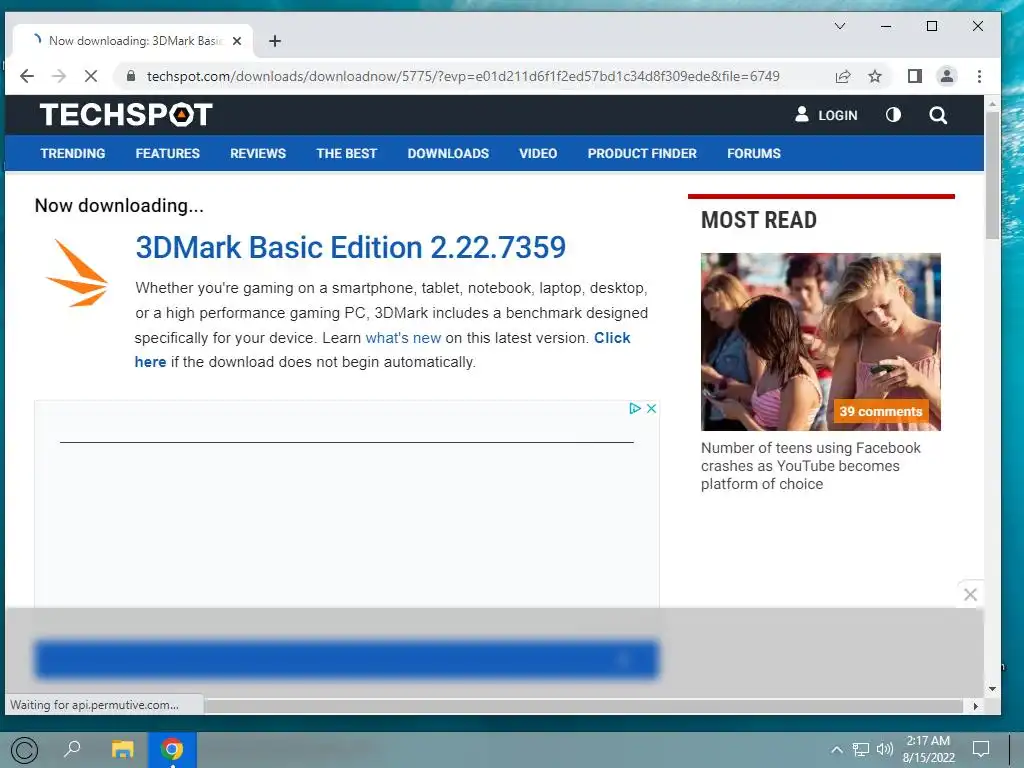Click the volume speaker icon

[885, 749]
